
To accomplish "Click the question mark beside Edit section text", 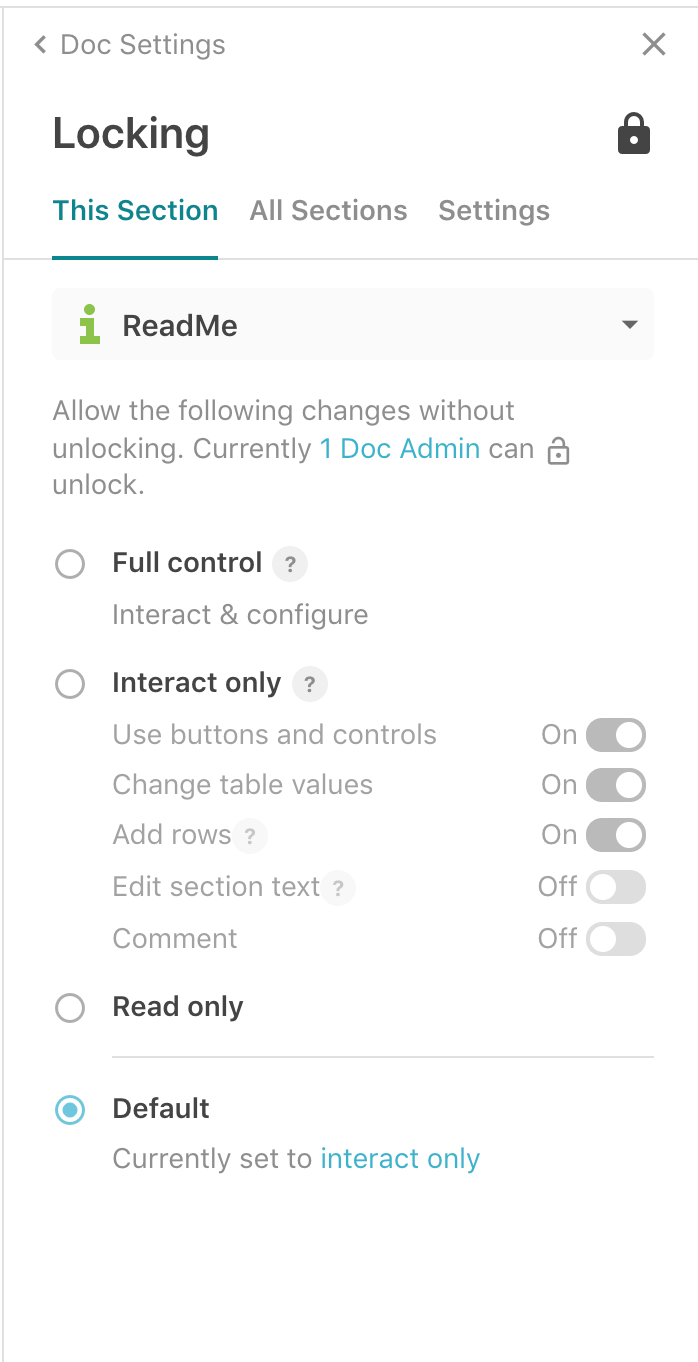I will 338,888.
